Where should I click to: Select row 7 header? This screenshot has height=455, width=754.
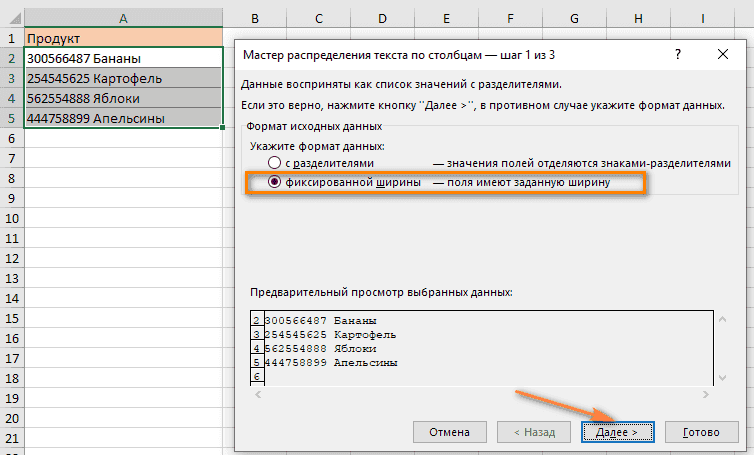click(x=11, y=158)
